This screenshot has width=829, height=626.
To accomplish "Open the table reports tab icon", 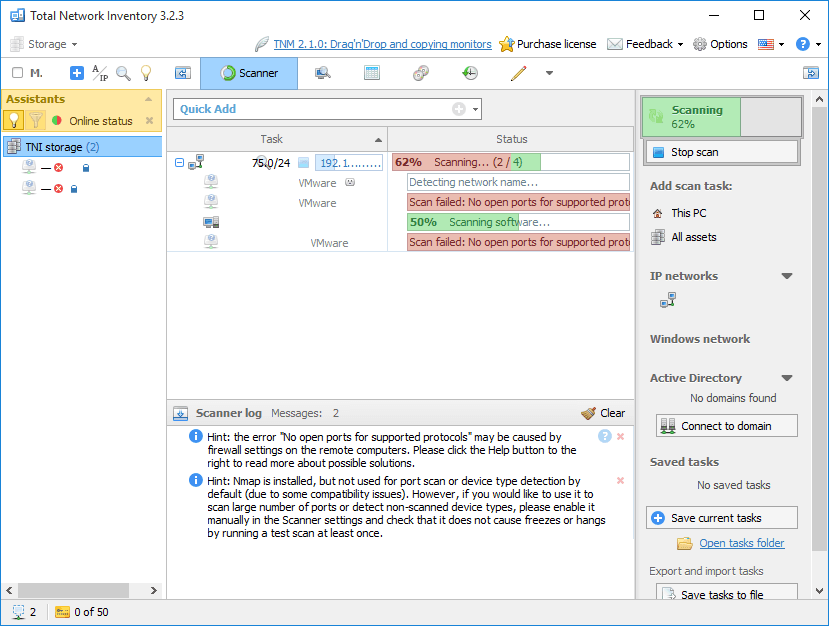I will [x=372, y=73].
